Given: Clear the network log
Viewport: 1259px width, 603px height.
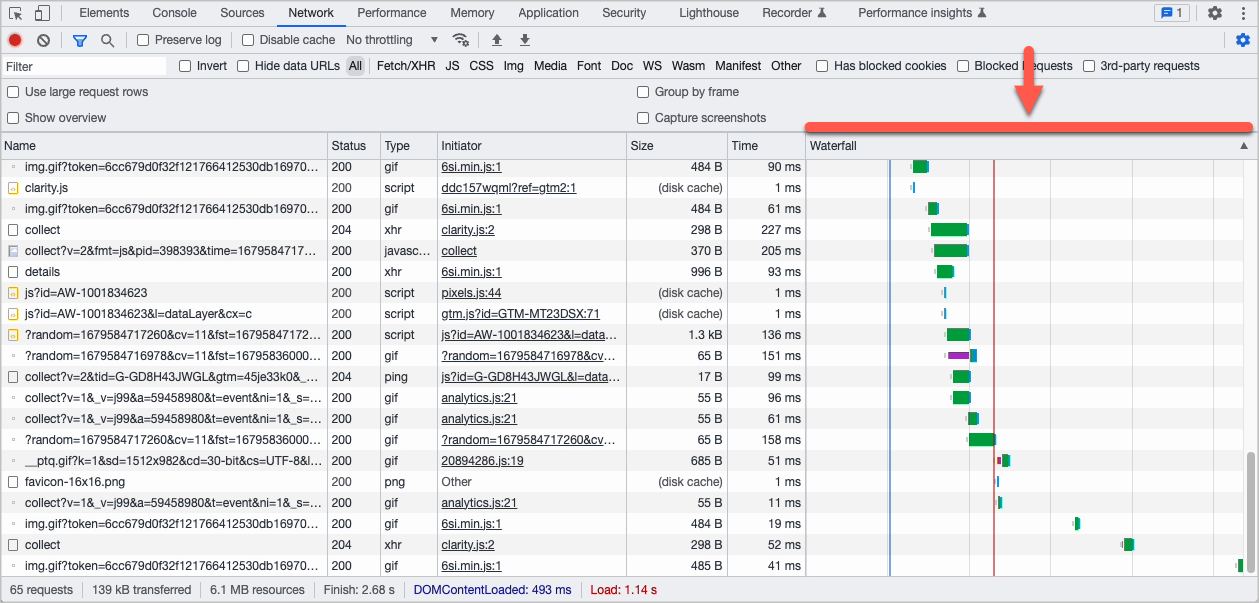Looking at the screenshot, I should click(x=43, y=40).
